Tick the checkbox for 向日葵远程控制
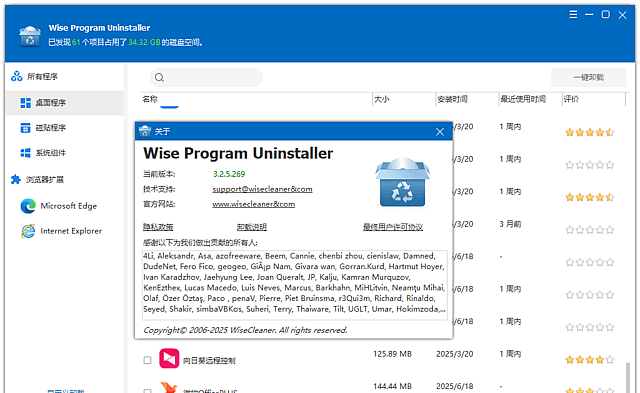The width and height of the screenshot is (640, 393). [147, 360]
